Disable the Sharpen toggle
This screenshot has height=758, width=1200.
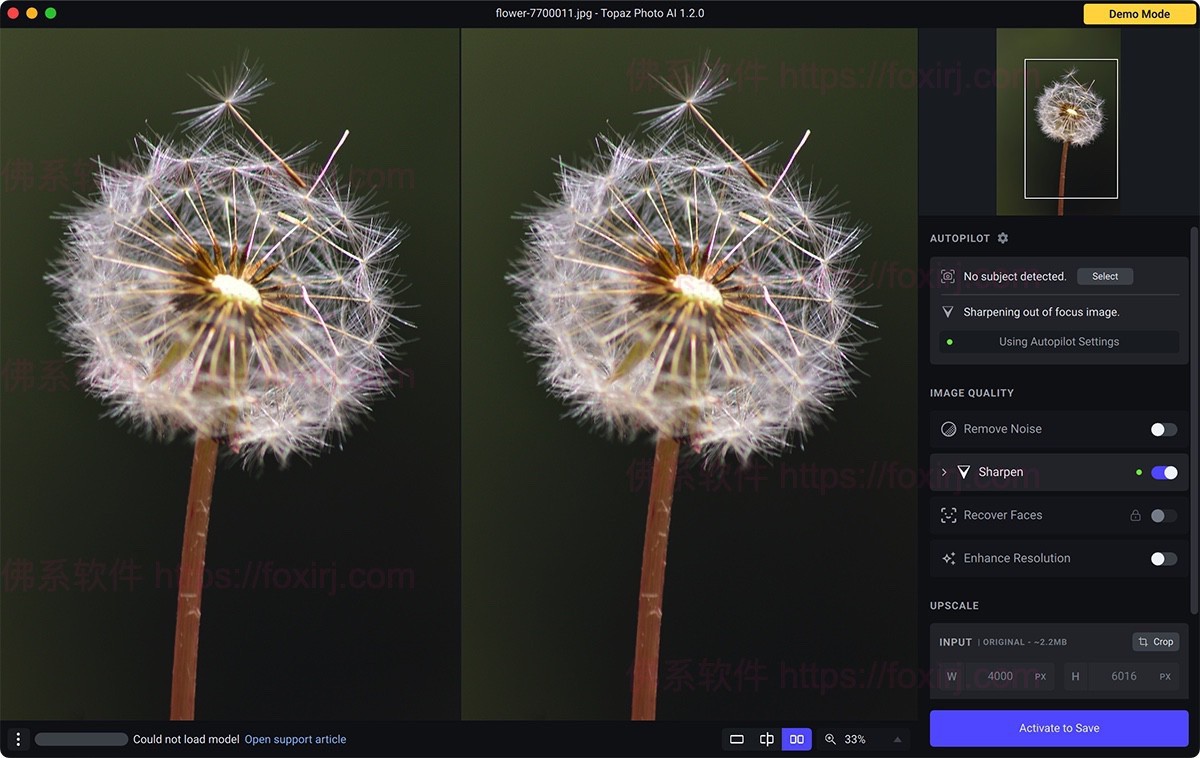click(1165, 472)
